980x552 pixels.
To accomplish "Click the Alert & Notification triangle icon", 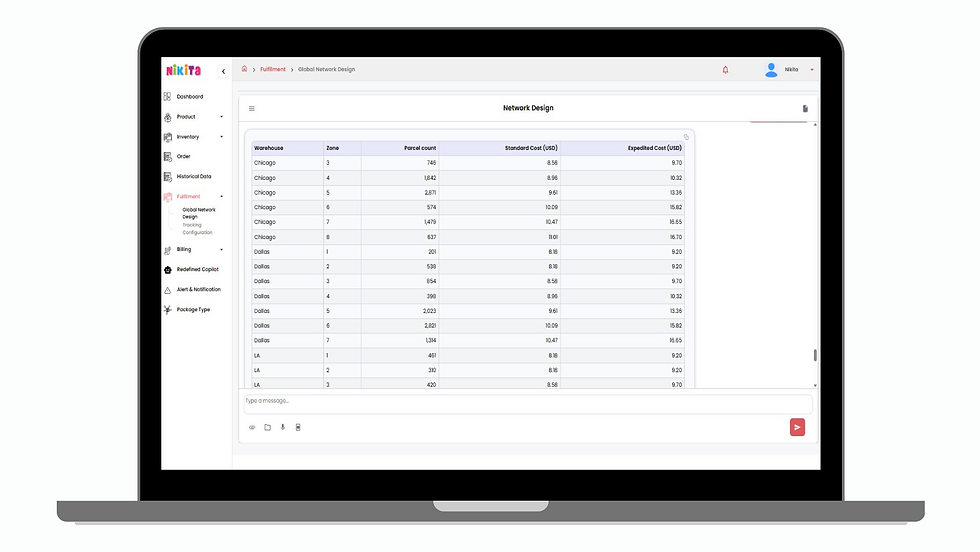I will pyautogui.click(x=168, y=290).
